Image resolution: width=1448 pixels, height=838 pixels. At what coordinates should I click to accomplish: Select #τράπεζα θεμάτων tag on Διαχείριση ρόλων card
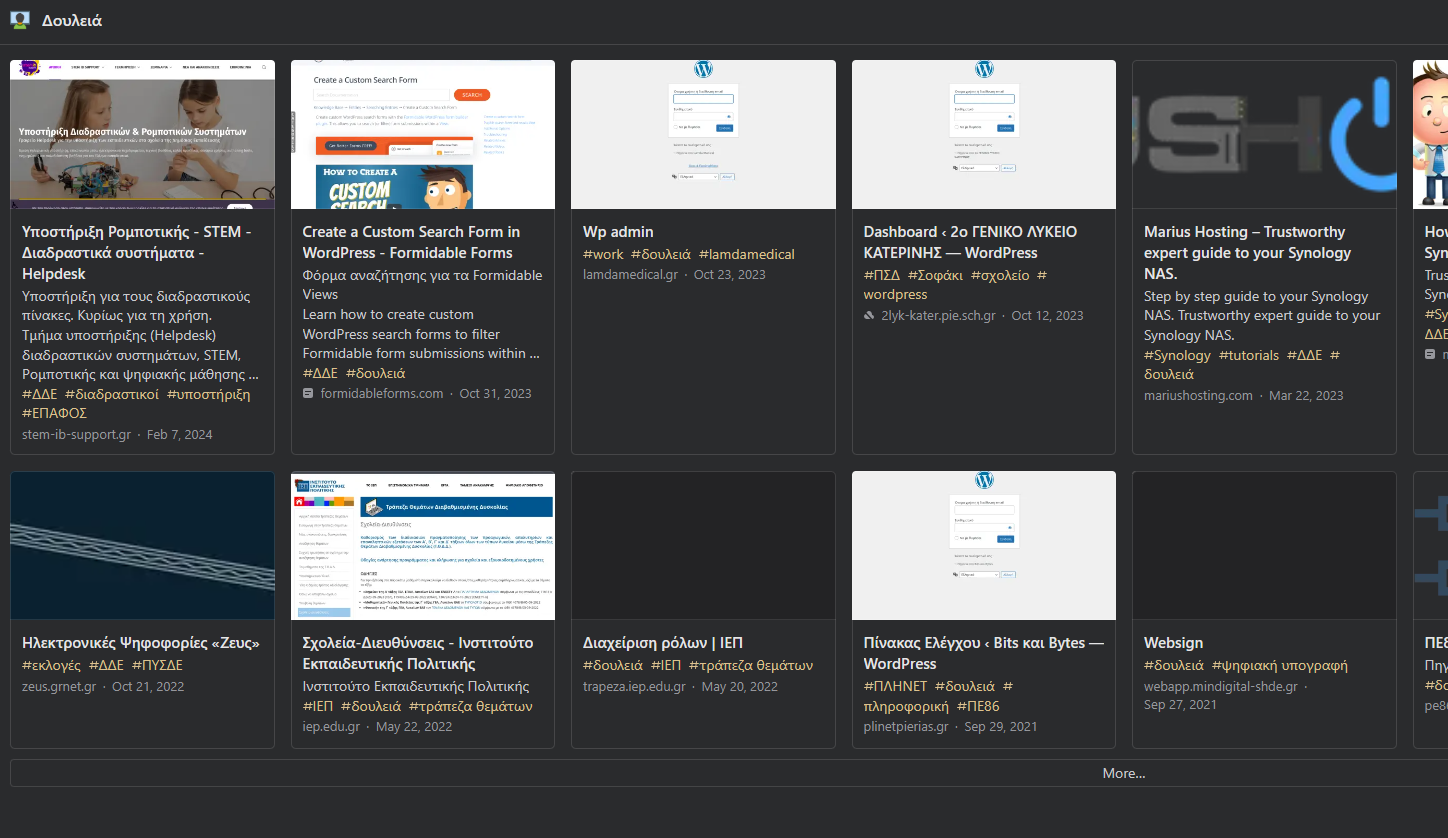click(x=751, y=665)
